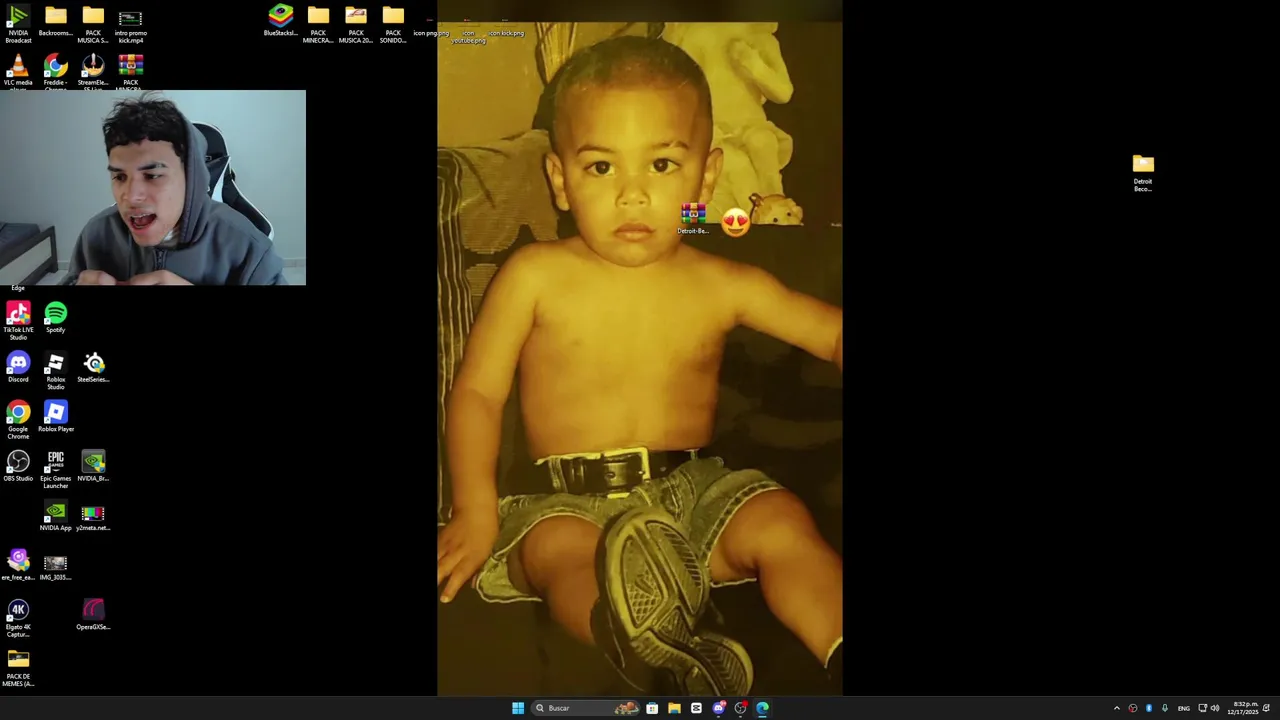The image size is (1280, 720).
Task: Open the Windows Start menu
Action: (518, 708)
